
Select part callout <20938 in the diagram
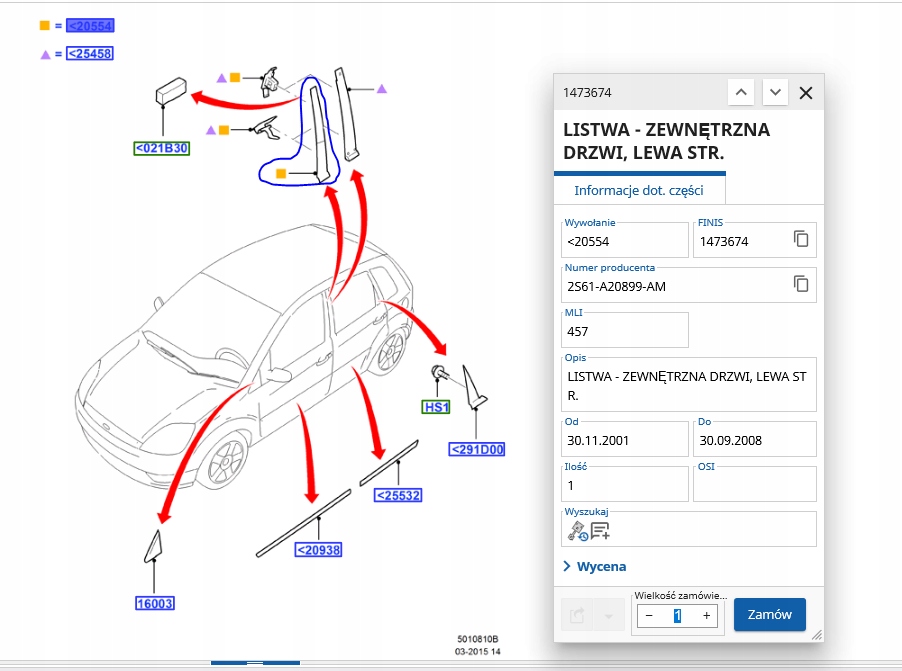pyautogui.click(x=318, y=550)
